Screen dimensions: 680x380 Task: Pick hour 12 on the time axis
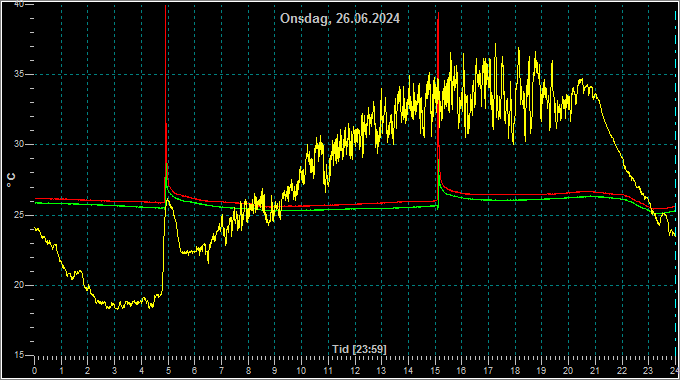355,371
